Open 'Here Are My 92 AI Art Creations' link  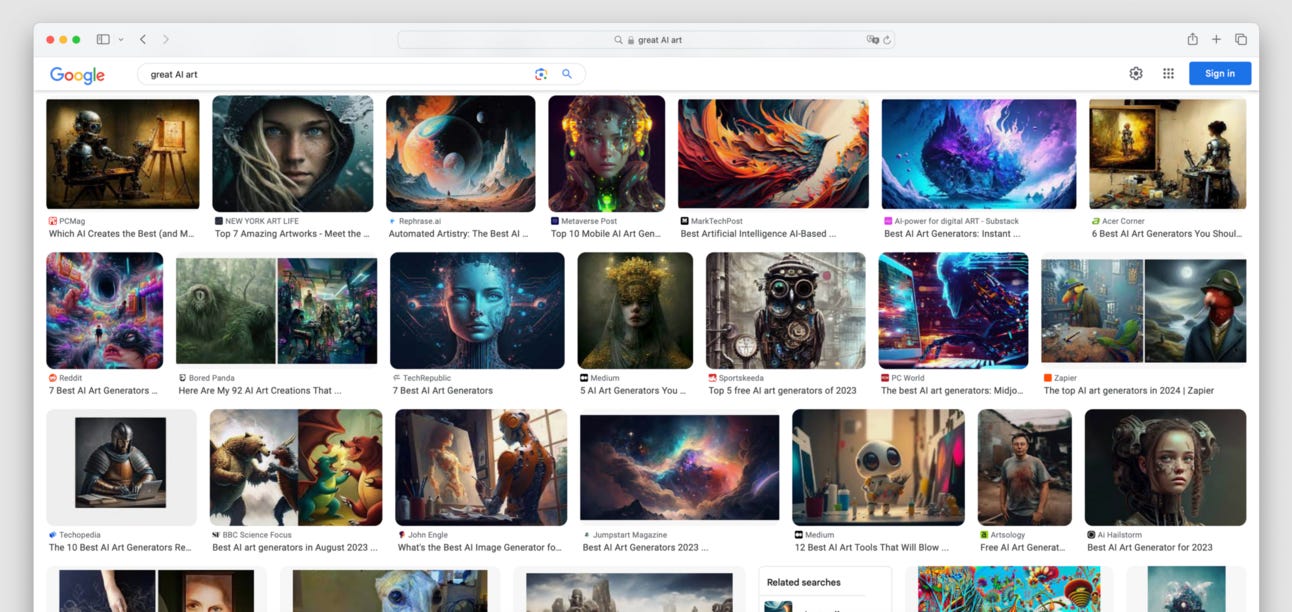260,391
